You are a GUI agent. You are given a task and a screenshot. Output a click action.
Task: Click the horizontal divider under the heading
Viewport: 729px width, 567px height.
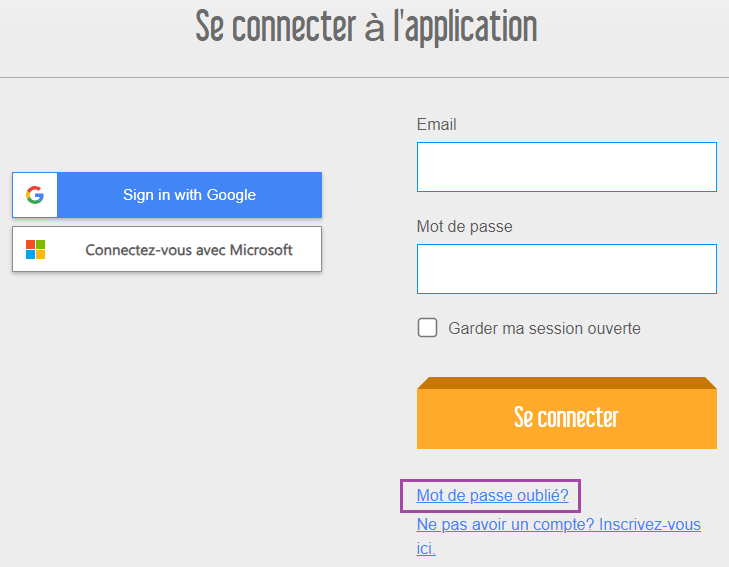364,77
